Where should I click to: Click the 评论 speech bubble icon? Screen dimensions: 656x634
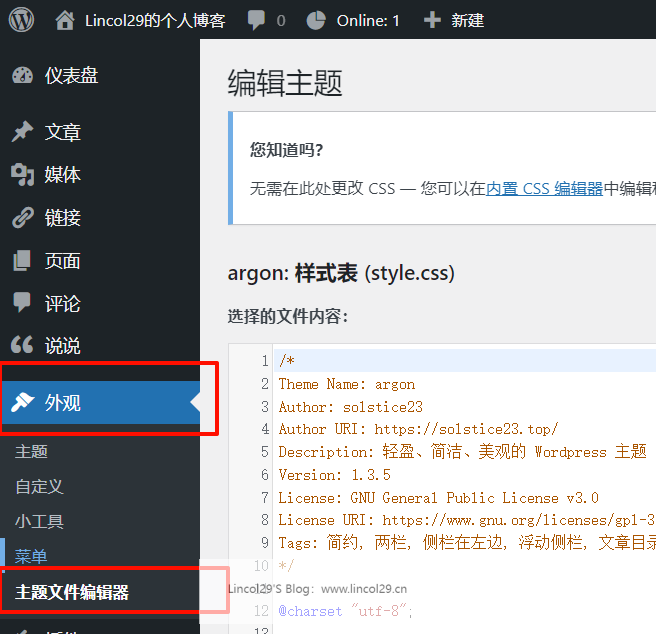coord(22,303)
